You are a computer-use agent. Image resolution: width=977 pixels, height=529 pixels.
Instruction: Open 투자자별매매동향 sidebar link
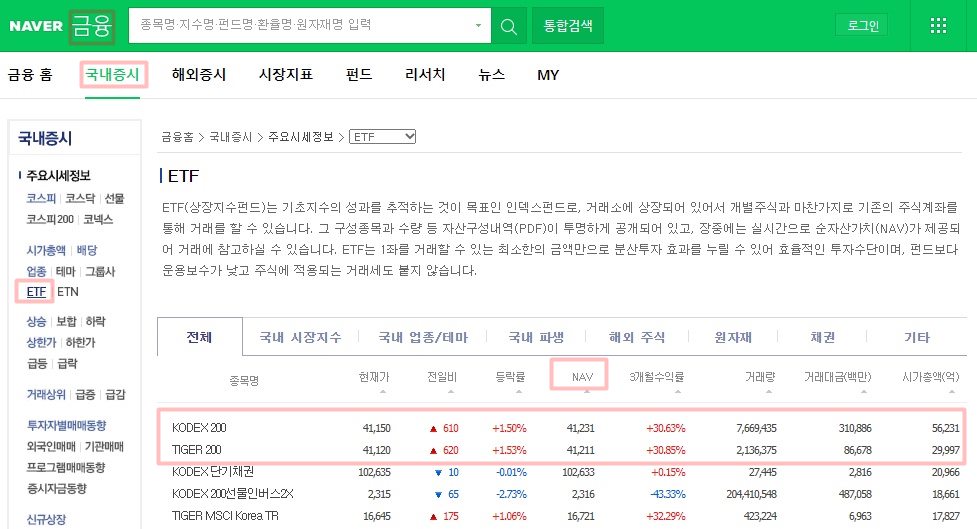(66, 425)
